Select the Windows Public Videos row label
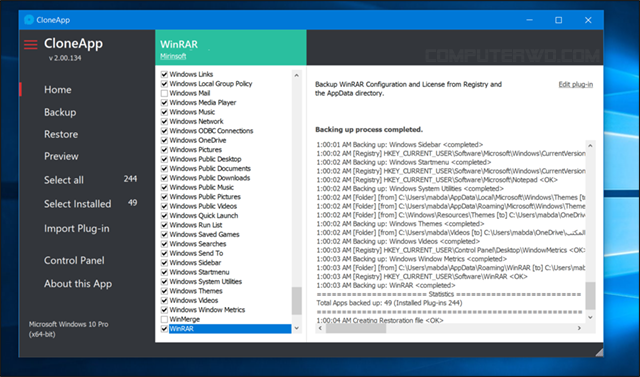 pos(203,206)
